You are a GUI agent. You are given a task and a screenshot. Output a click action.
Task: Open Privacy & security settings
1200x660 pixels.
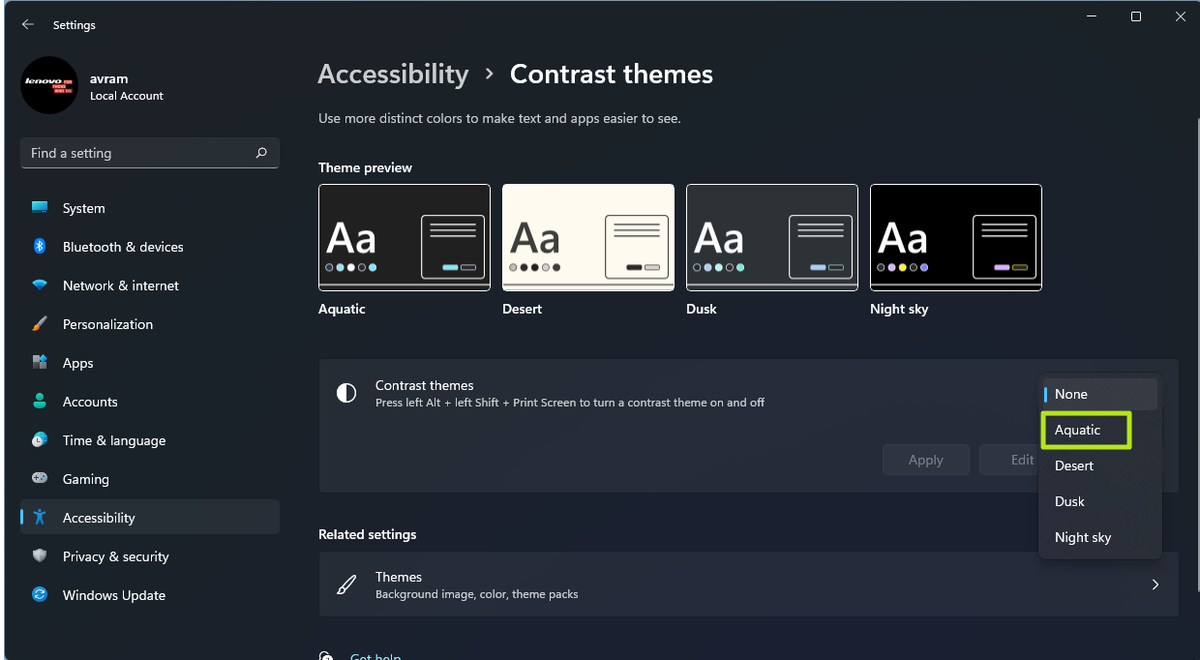pyautogui.click(x=115, y=556)
